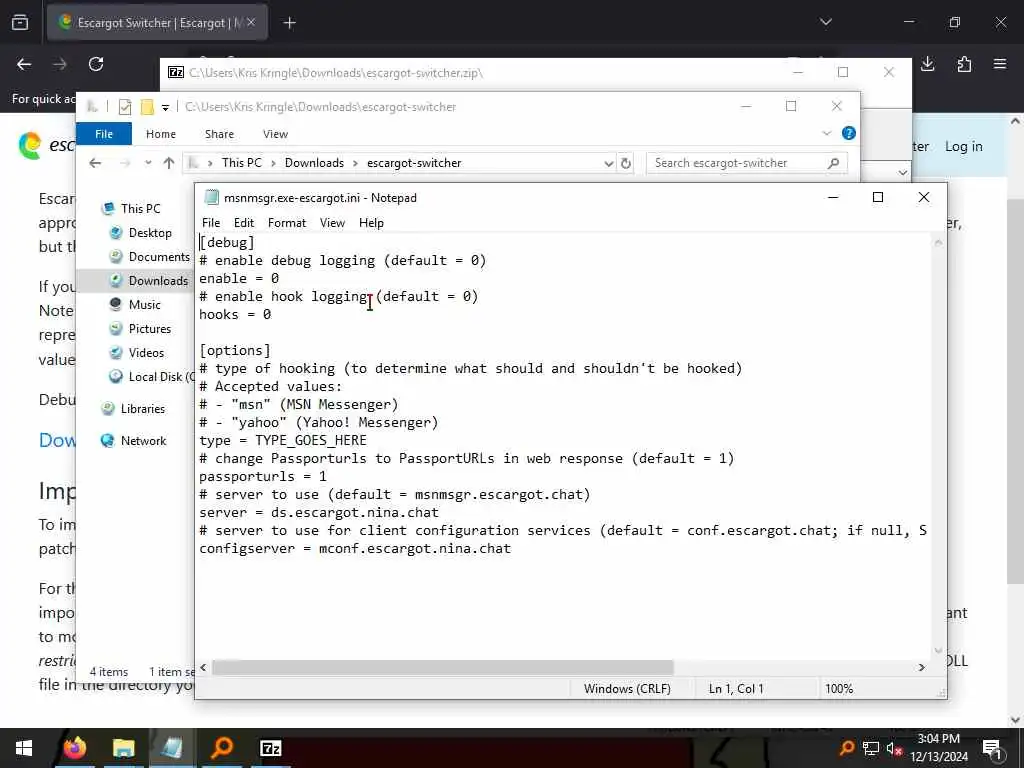1024x768 pixels.
Task: Click the 'hooks = 0' line
Action: 235,314
